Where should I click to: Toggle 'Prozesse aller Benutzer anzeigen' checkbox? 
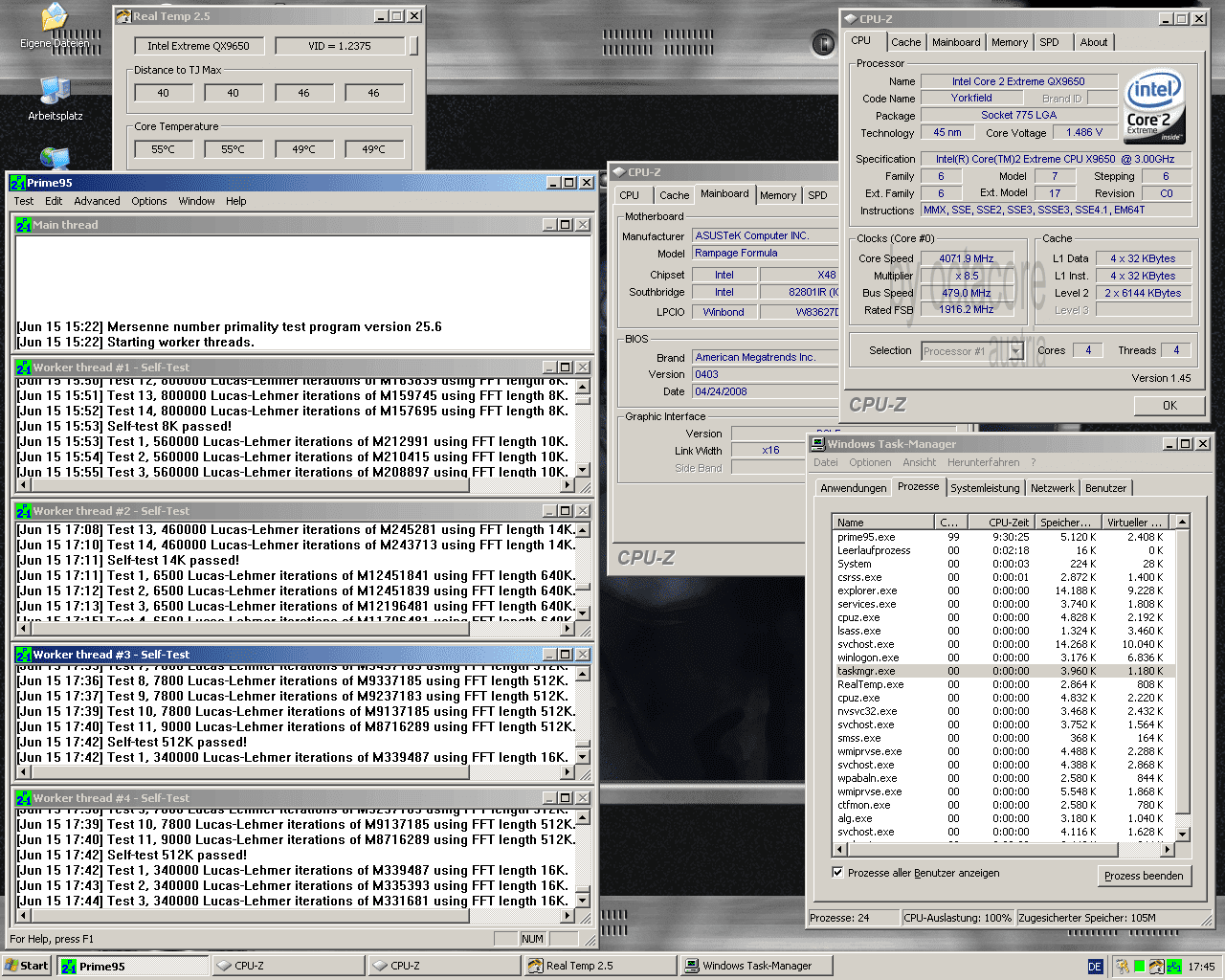[x=837, y=872]
